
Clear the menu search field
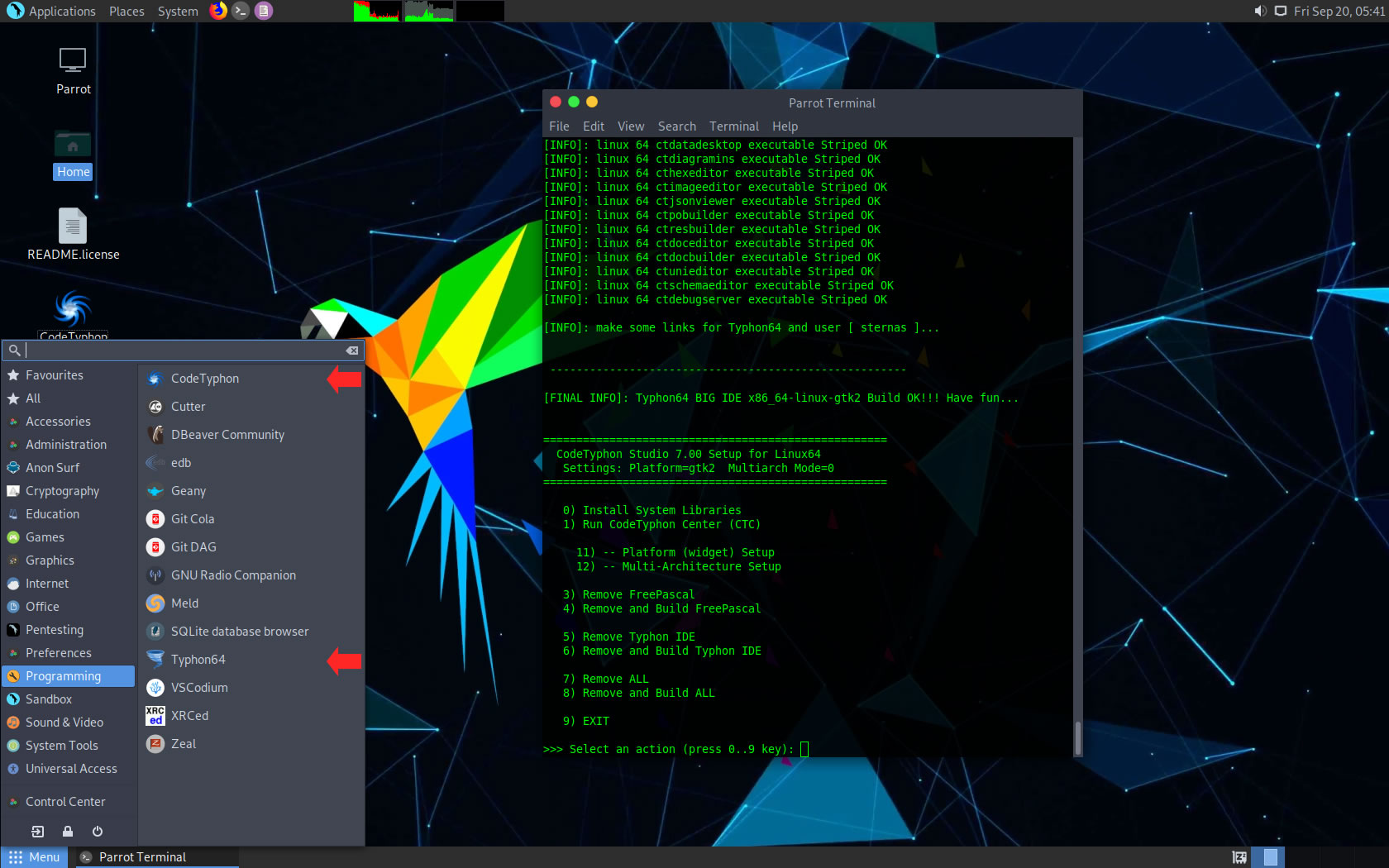coord(352,351)
